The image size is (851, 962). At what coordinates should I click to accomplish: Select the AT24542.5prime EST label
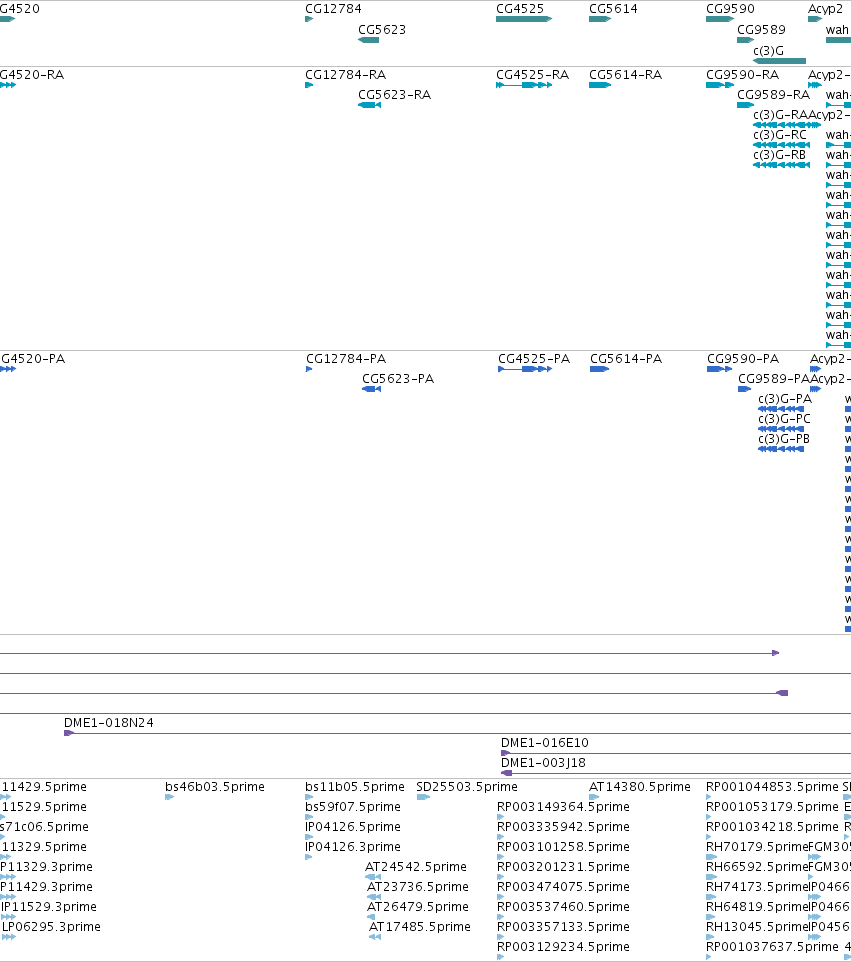415,866
